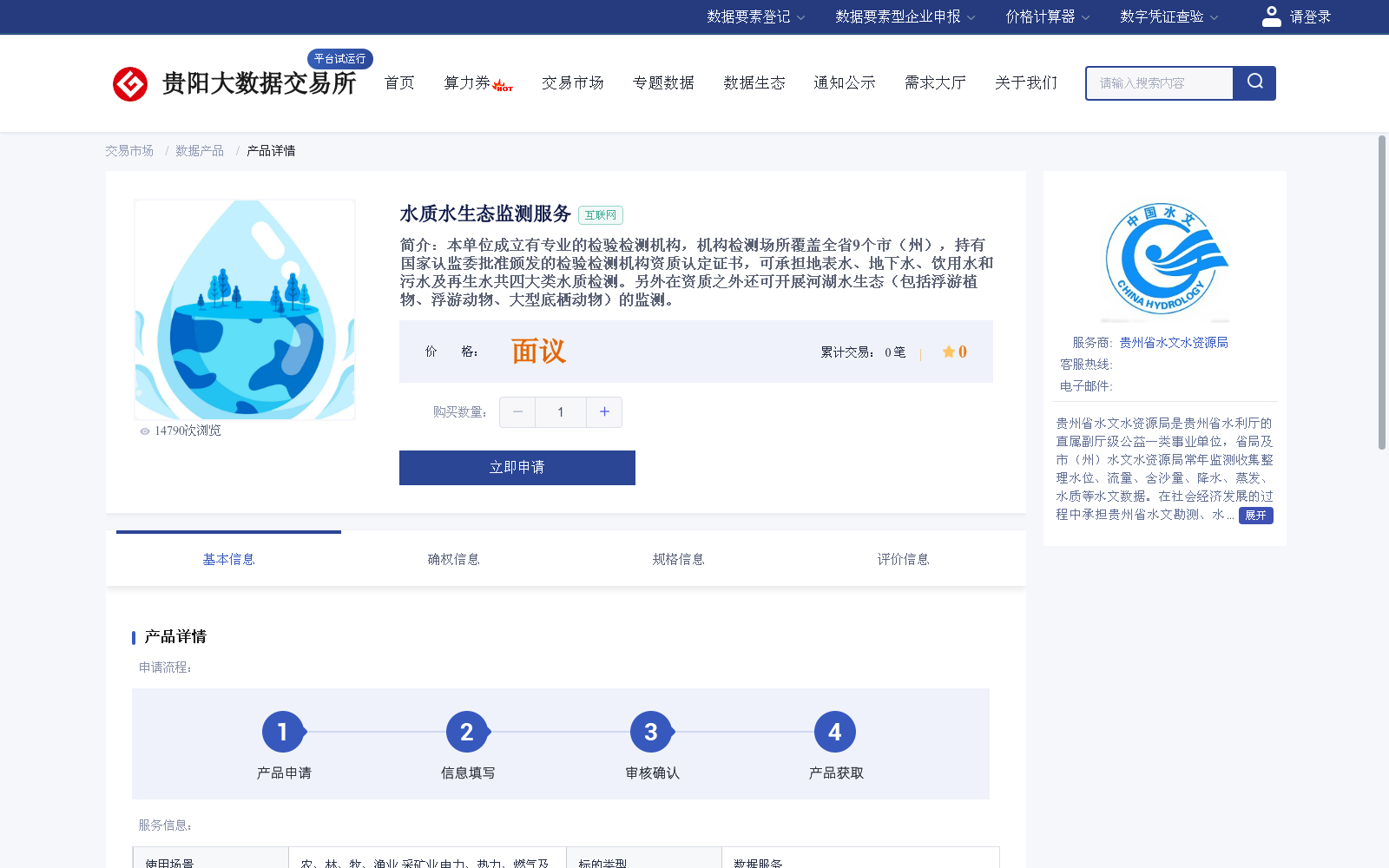Expand provider description with 展开 button
This screenshot has height=868, width=1389.
[1255, 515]
